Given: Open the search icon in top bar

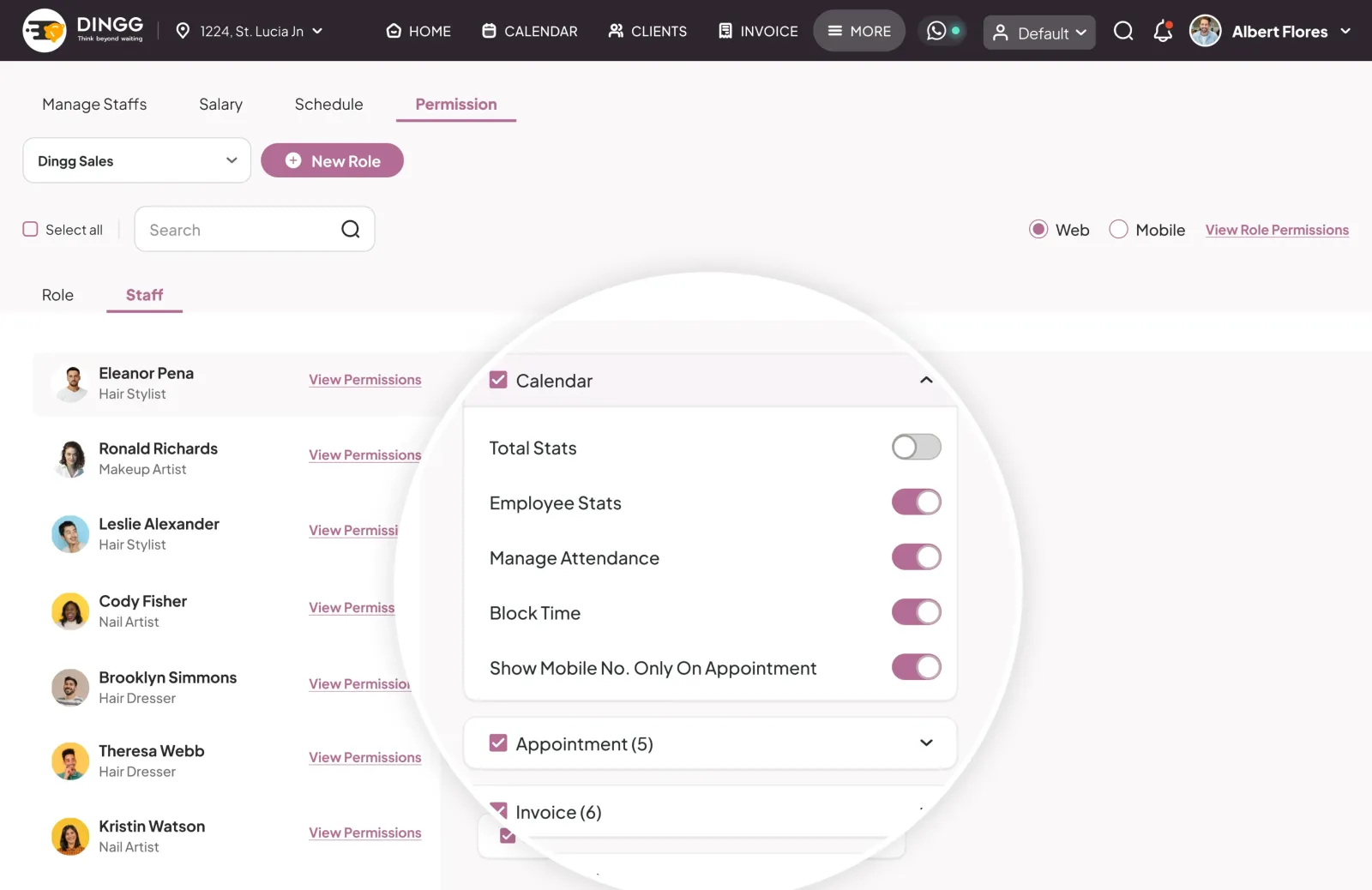Looking at the screenshot, I should coord(1123,31).
